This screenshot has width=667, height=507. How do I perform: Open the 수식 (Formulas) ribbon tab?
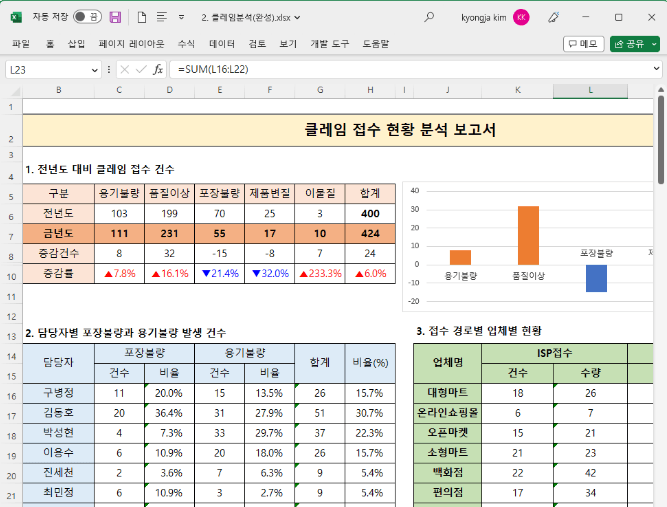point(186,44)
